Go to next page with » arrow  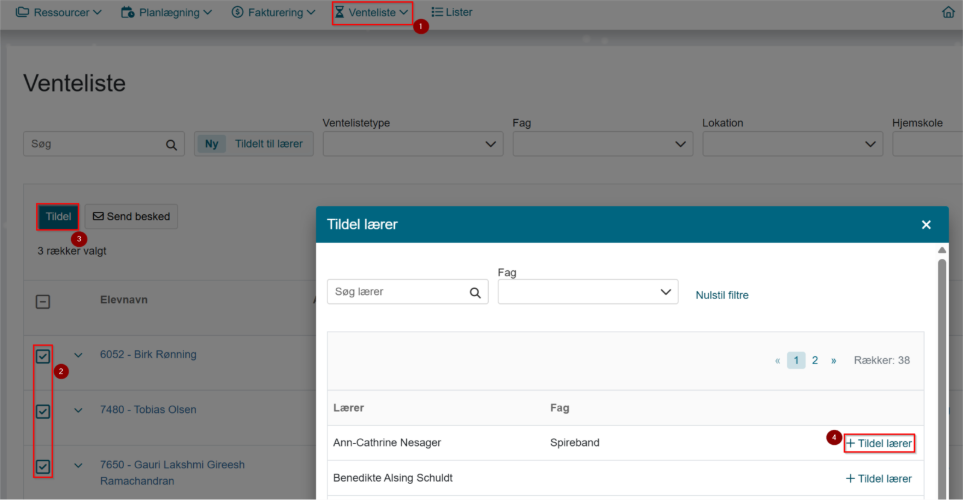point(833,360)
